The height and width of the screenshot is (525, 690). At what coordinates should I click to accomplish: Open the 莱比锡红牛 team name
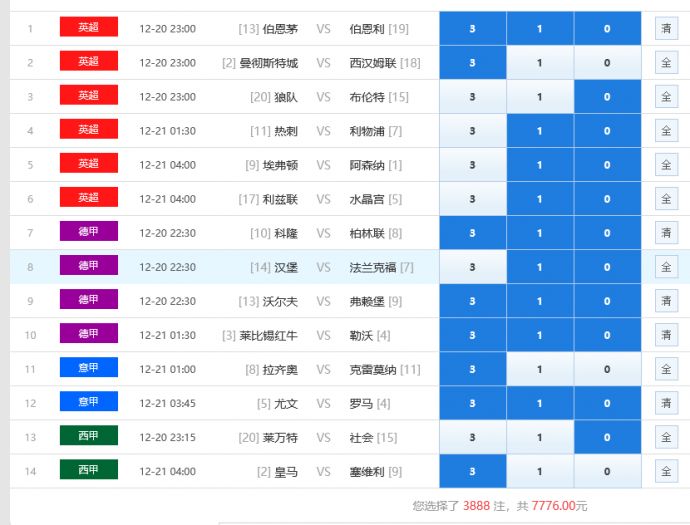point(268,335)
